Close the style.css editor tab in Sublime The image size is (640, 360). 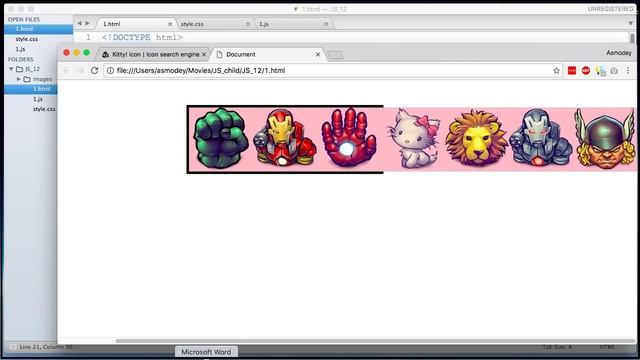pos(248,24)
